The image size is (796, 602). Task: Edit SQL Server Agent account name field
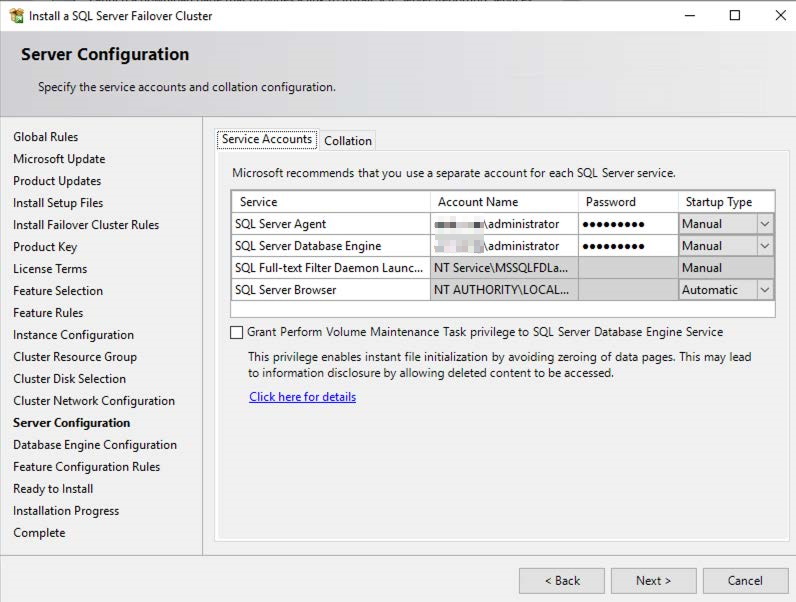click(x=504, y=224)
